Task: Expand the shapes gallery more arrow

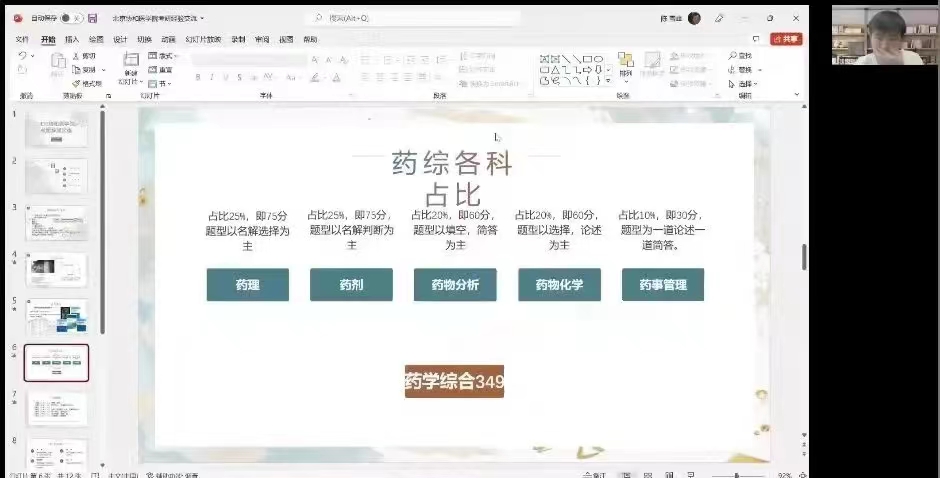Action: (x=609, y=81)
